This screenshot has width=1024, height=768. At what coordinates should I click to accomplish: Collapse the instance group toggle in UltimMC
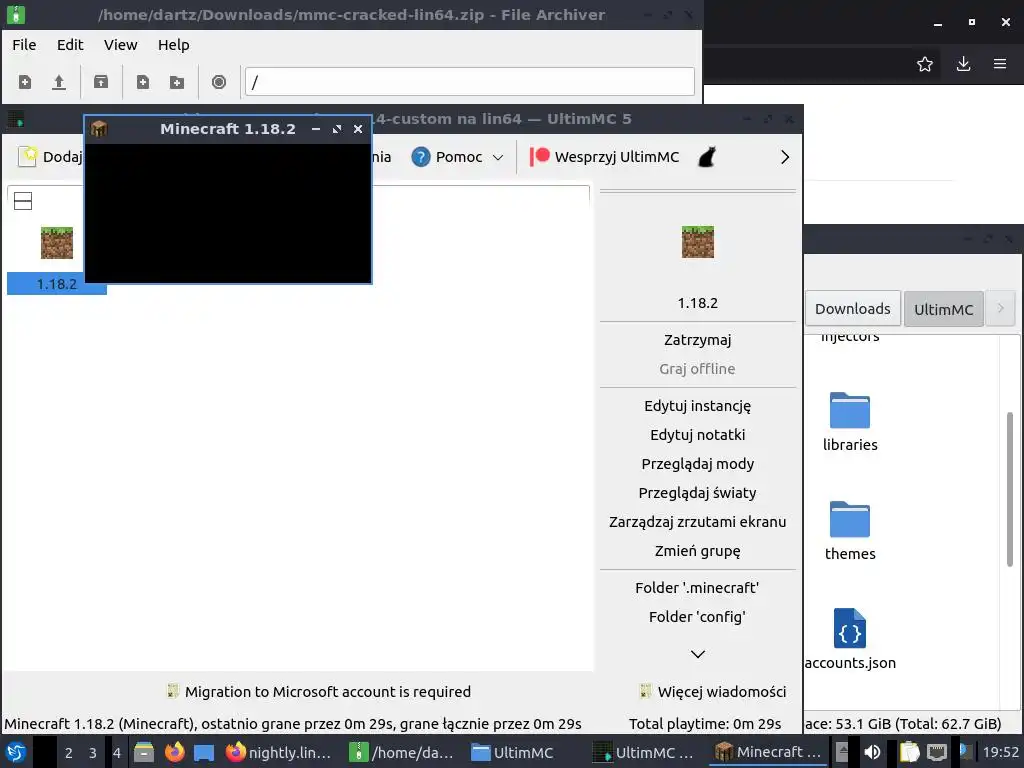point(23,201)
